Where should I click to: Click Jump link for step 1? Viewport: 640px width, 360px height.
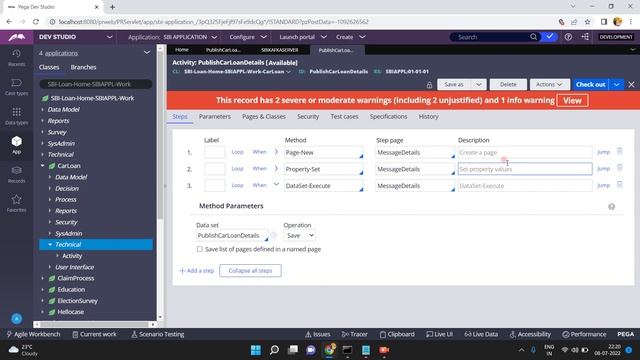tap(603, 152)
